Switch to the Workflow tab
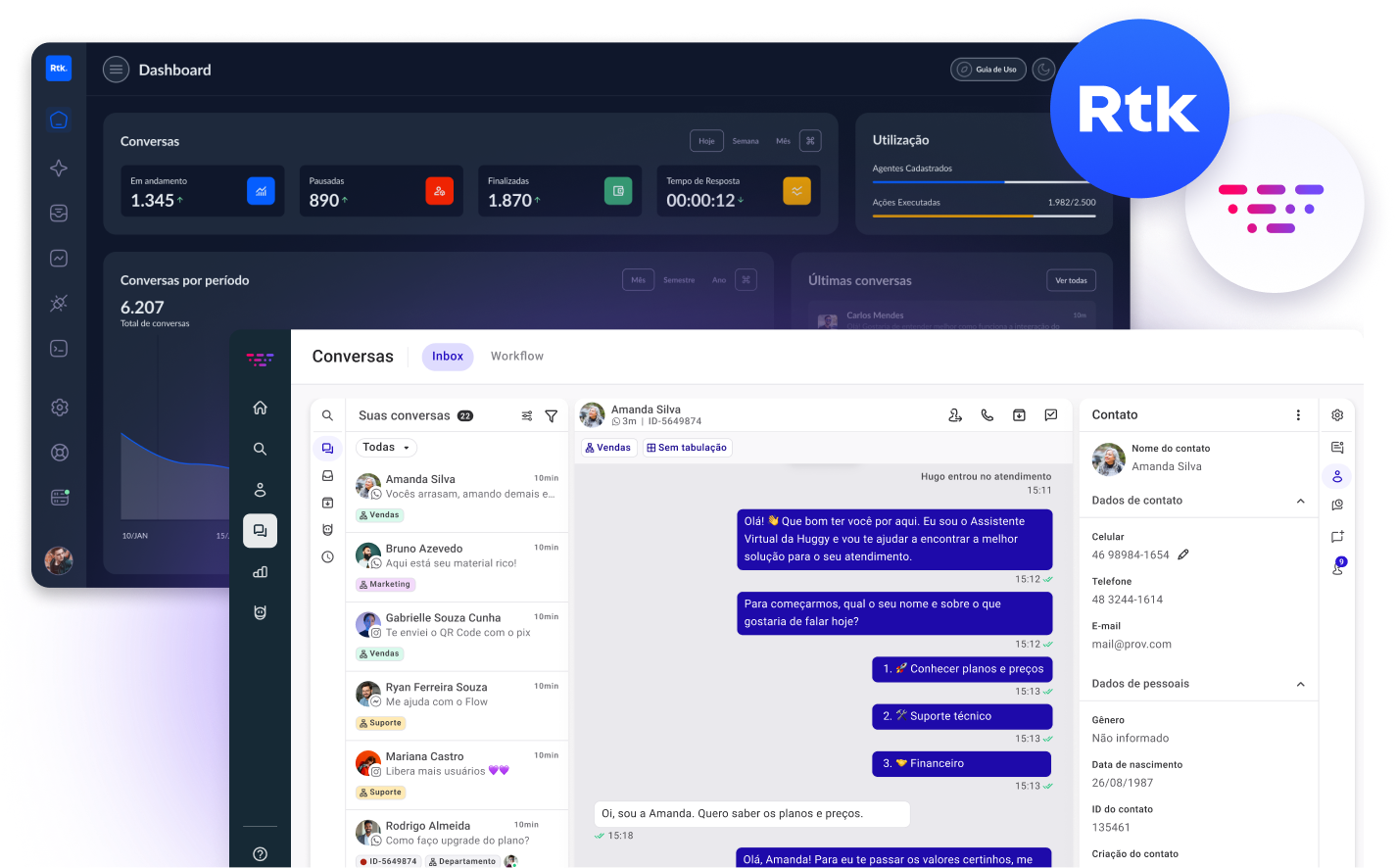 pos(517,357)
